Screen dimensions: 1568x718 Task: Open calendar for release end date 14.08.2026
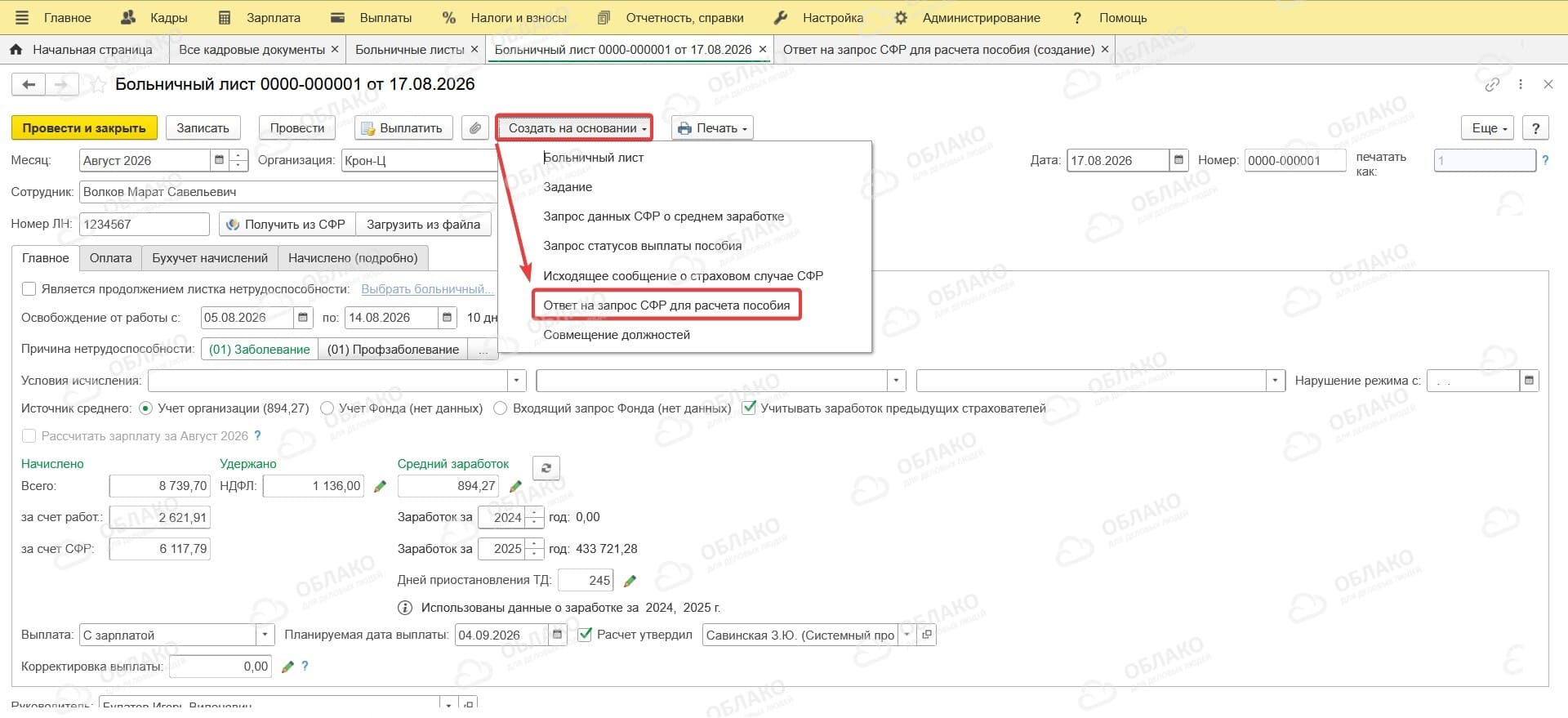[x=448, y=317]
